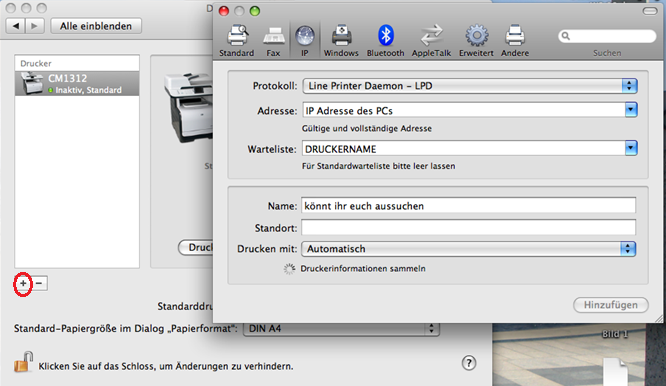The width and height of the screenshot is (666, 386).
Task: Click the Gültige und vollständige Adresse hint
Action: point(367,128)
